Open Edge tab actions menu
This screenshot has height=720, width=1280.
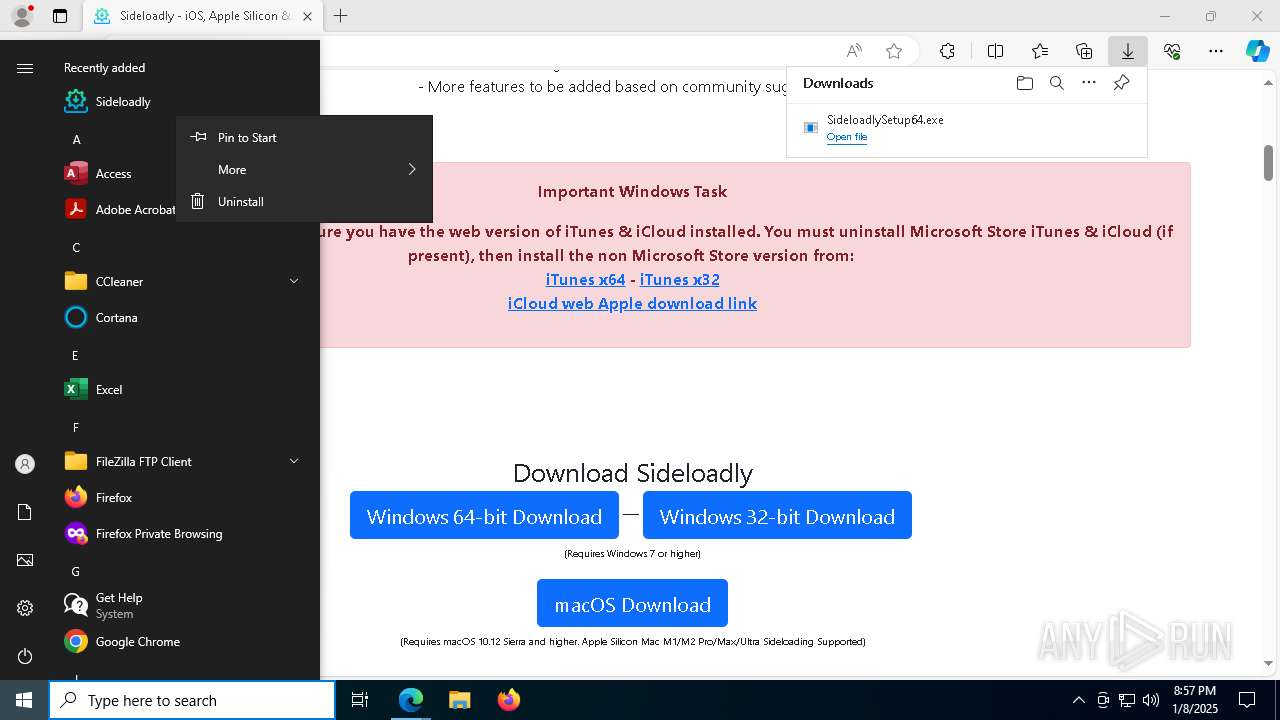pyautogui.click(x=60, y=16)
